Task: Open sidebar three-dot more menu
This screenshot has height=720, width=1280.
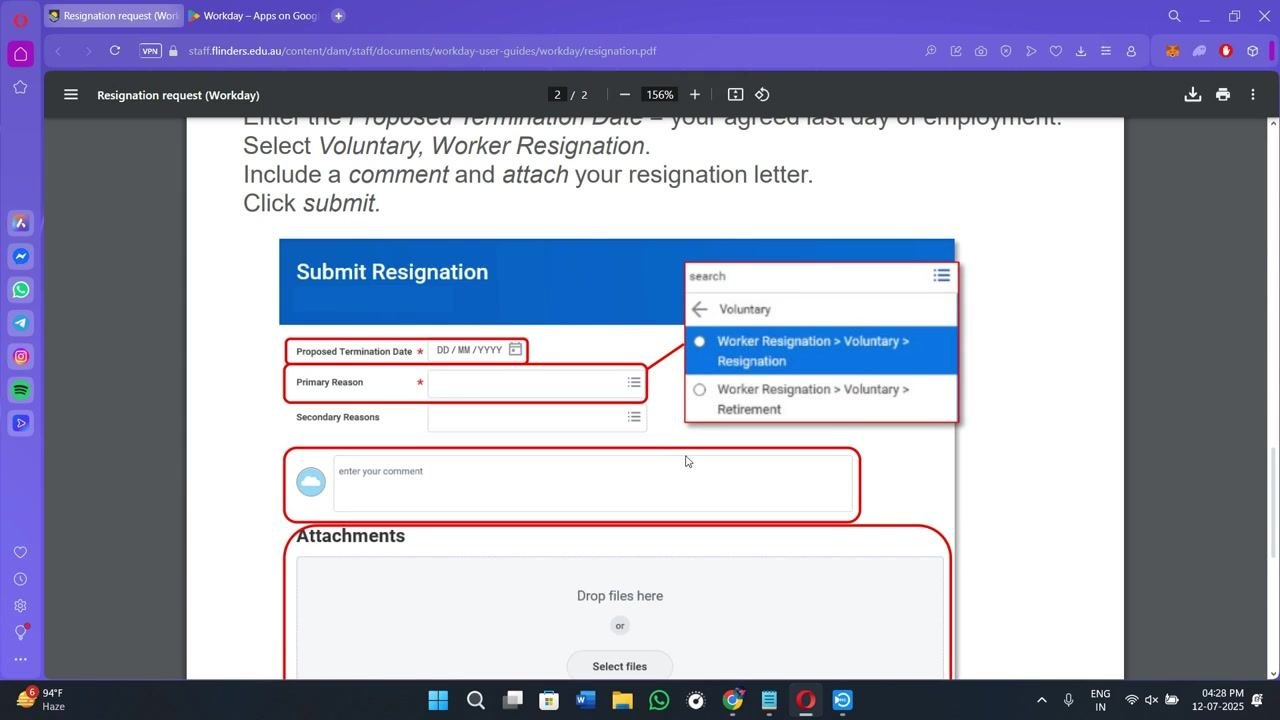Action: [x=20, y=660]
